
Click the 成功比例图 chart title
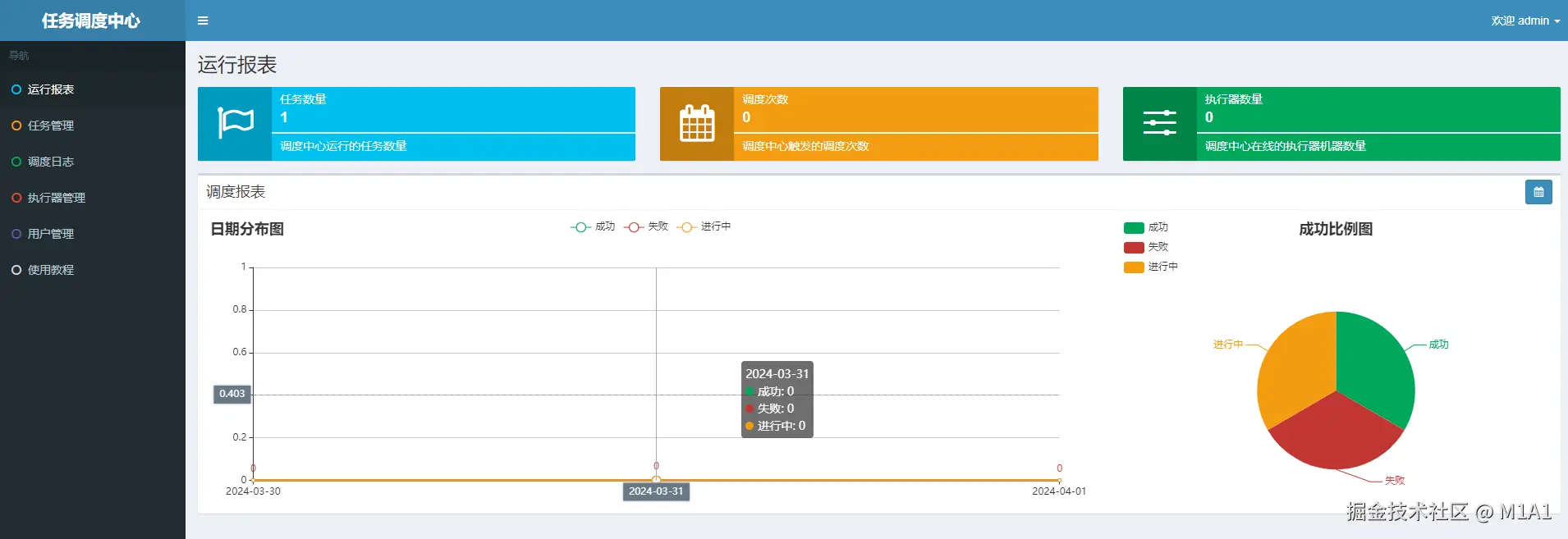(1336, 229)
